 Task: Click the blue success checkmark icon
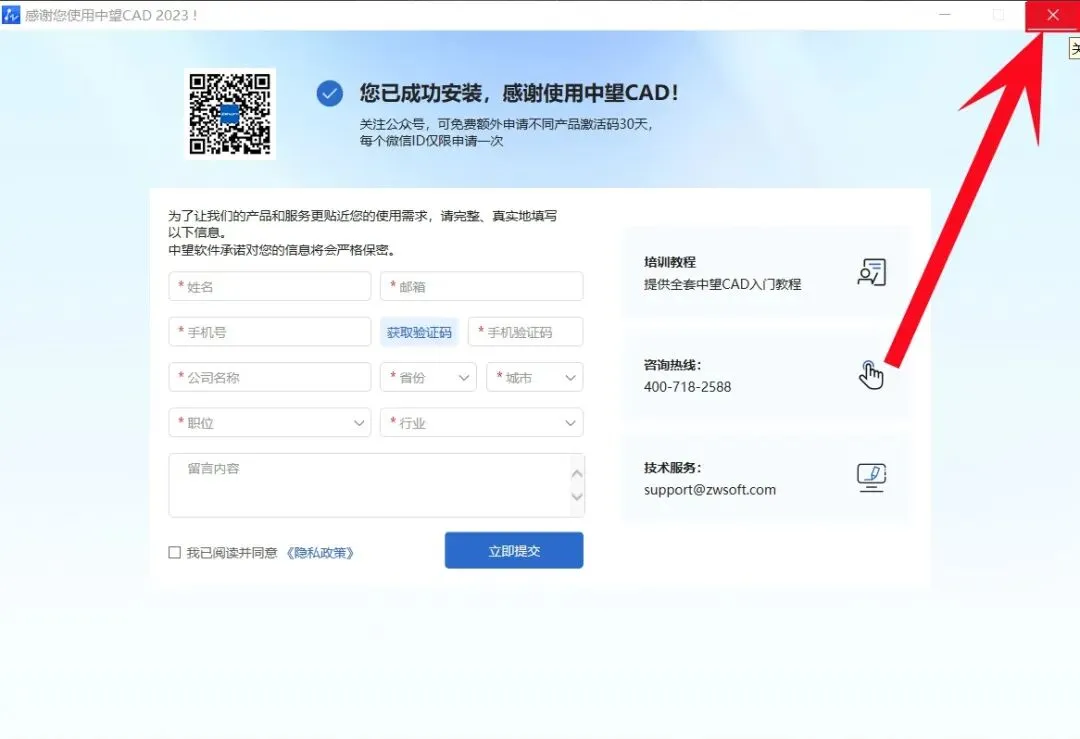[330, 93]
